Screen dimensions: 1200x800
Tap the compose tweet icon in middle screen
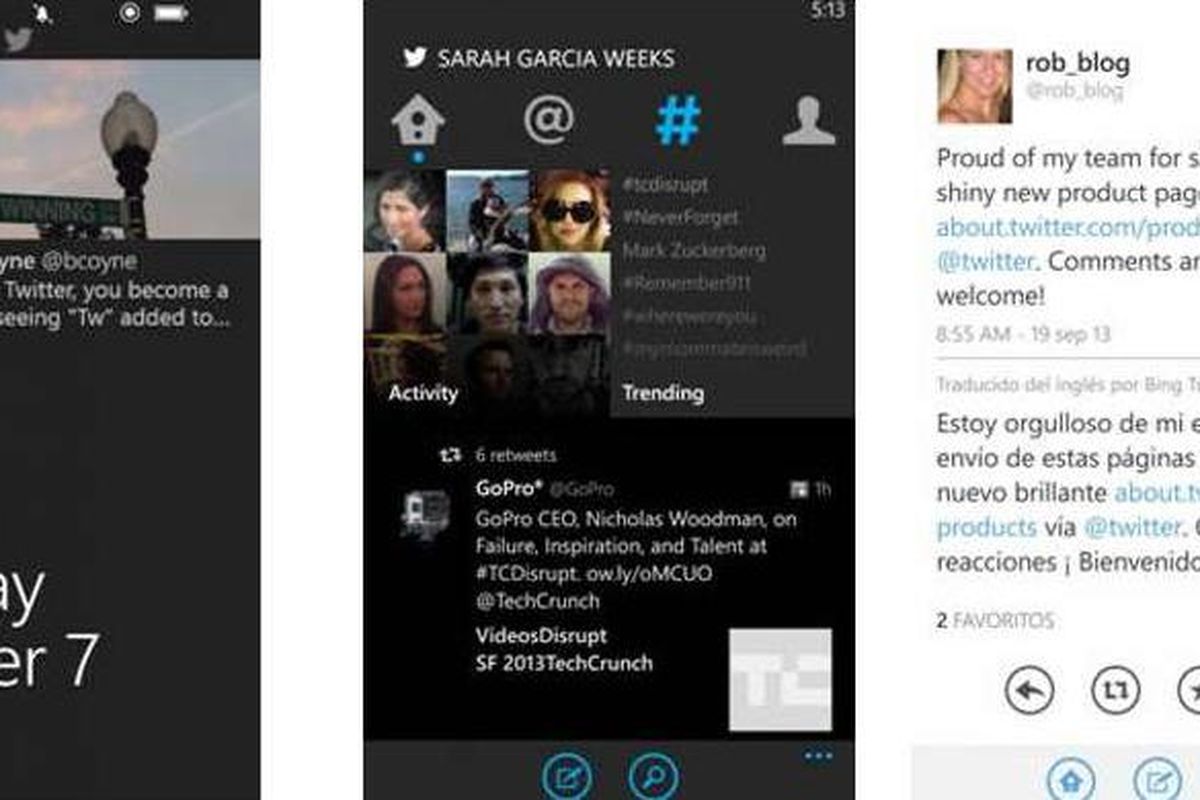pyautogui.click(x=567, y=776)
